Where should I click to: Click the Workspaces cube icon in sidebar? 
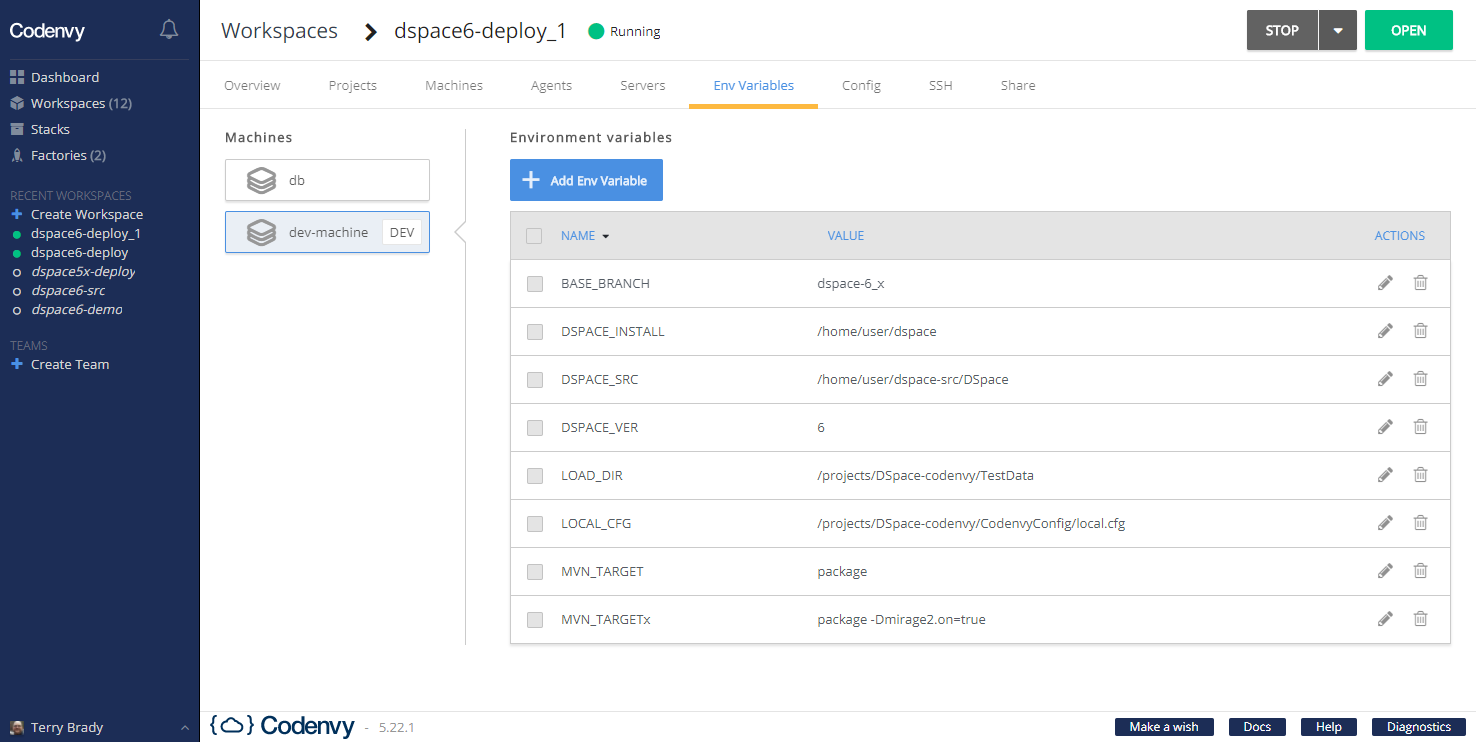17,103
